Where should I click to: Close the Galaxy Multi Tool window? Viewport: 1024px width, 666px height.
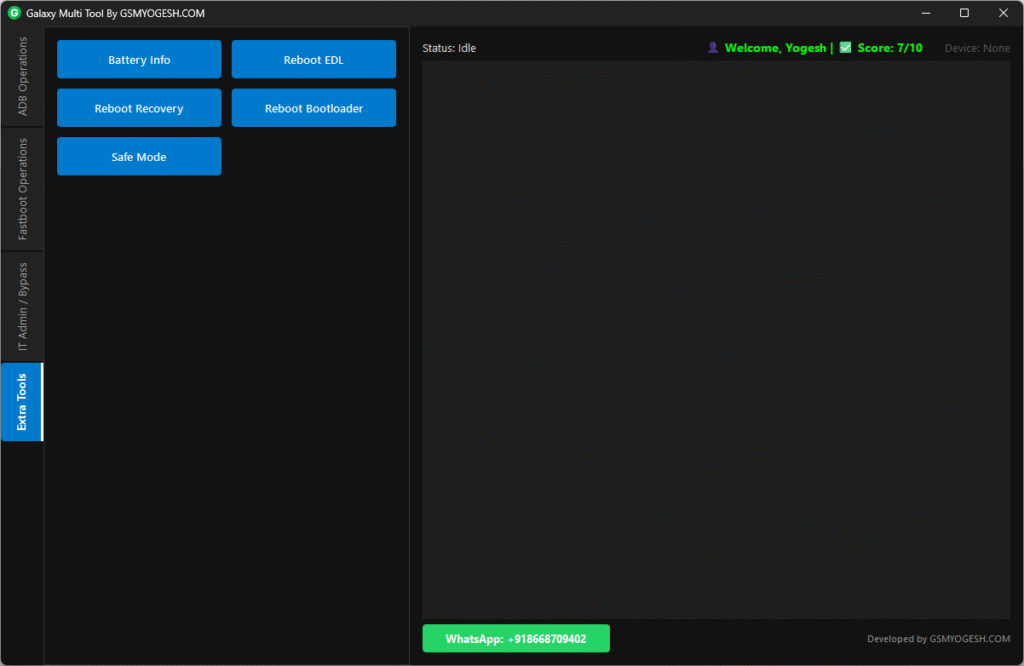pos(1003,13)
